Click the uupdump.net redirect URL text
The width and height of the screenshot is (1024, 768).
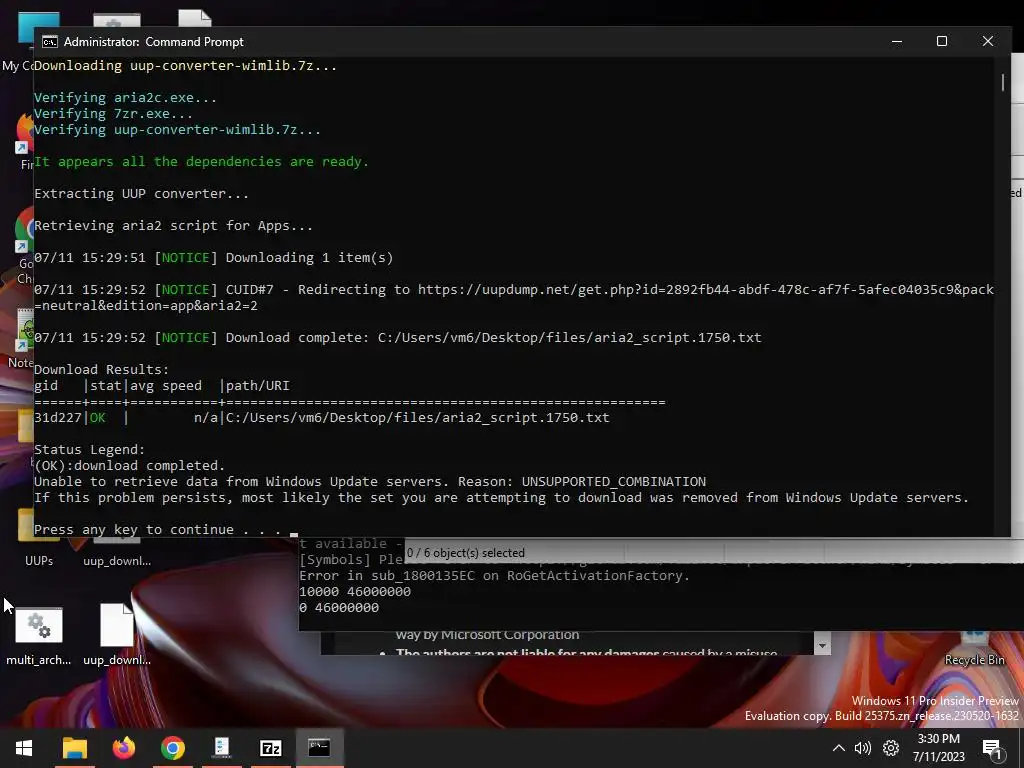[706, 290]
